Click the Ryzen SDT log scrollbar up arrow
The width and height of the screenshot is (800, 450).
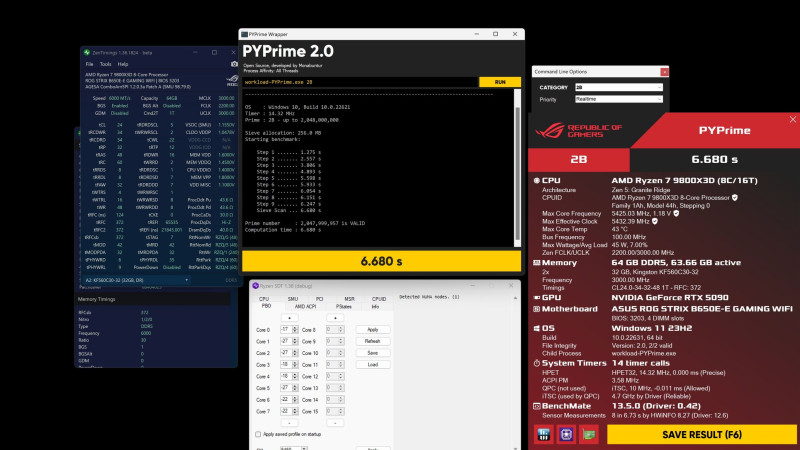(515, 298)
